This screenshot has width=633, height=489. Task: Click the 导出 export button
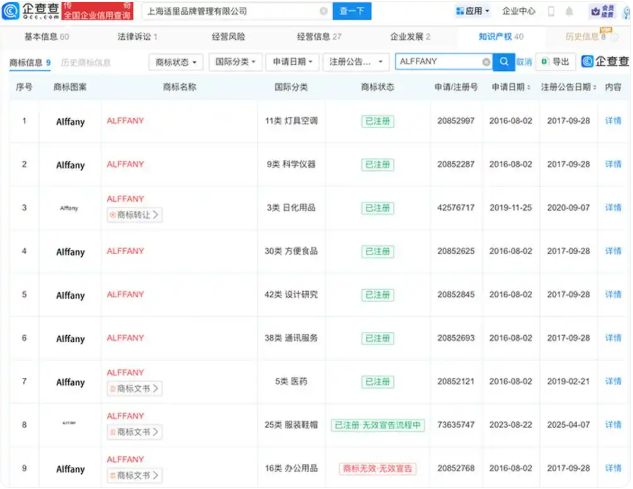[555, 62]
